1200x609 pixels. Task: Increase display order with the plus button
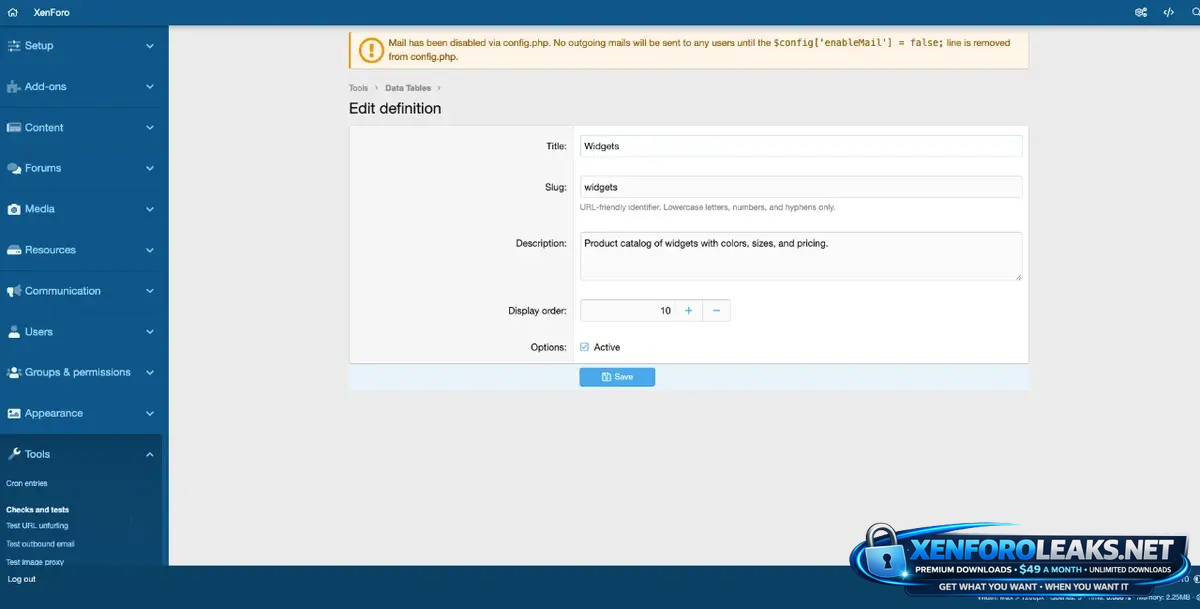coord(688,311)
